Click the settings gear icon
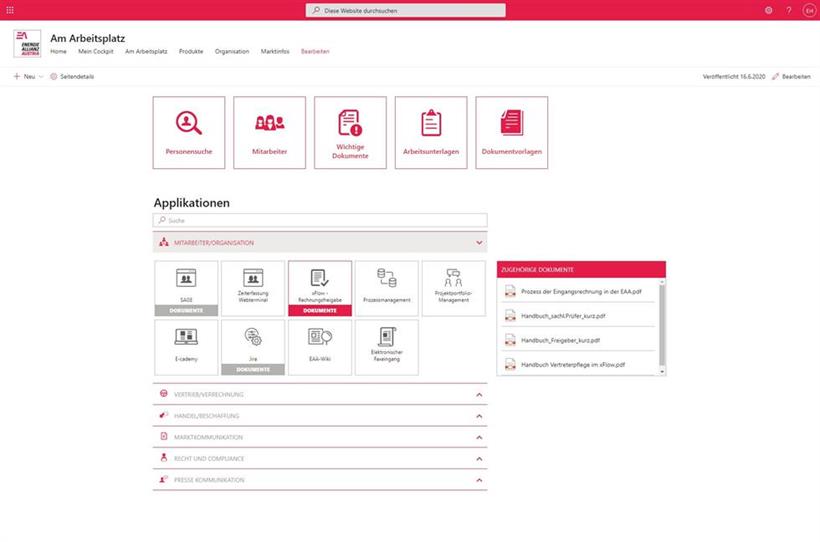The image size is (820, 542). (769, 10)
